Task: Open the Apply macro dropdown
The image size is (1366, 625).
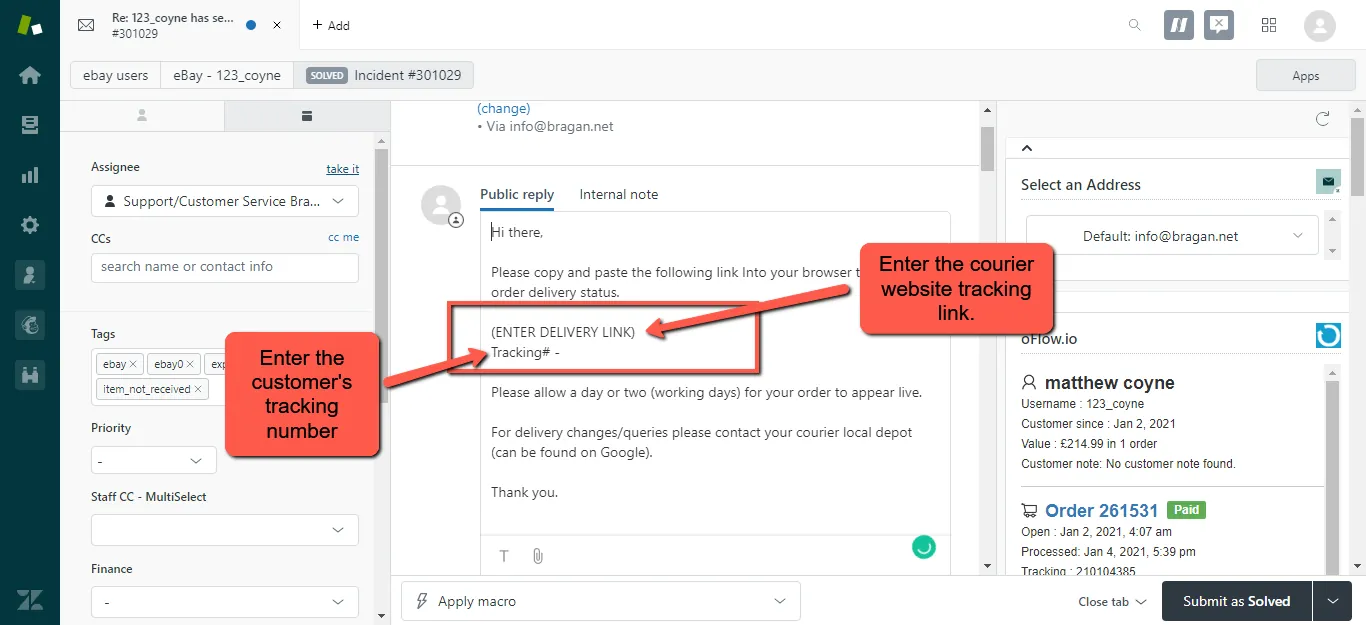Action: tap(601, 601)
